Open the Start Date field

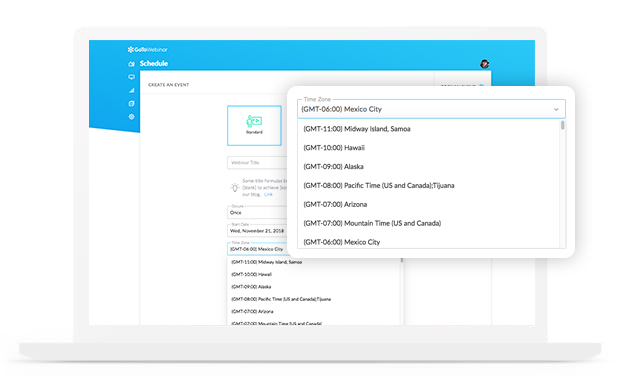pos(257,230)
